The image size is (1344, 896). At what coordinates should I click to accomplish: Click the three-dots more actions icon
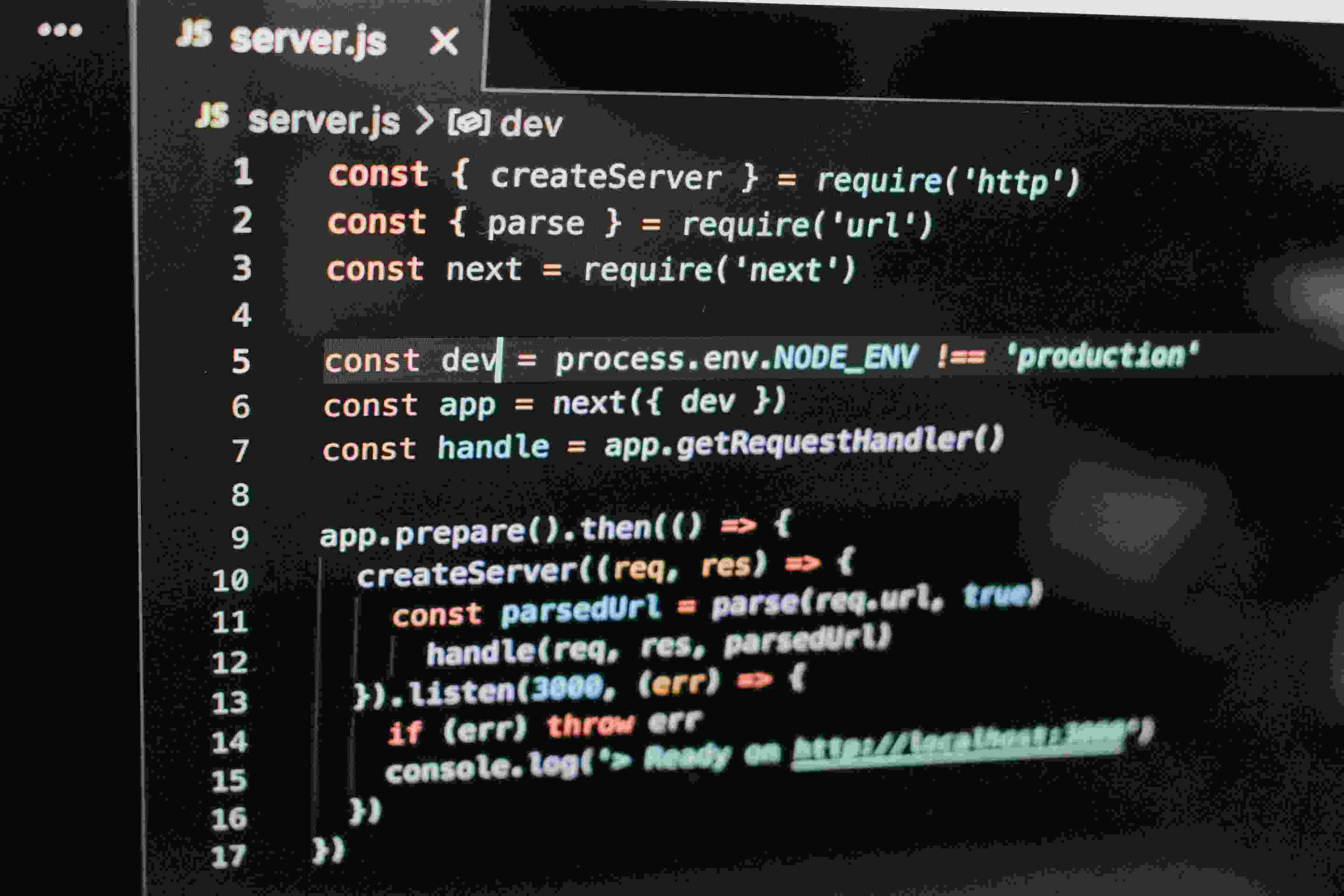pos(60,30)
